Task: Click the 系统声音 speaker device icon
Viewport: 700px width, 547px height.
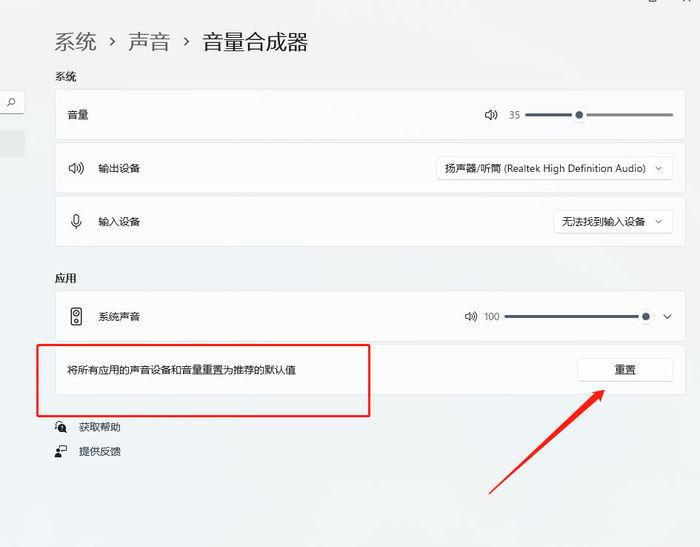Action: coord(76,317)
